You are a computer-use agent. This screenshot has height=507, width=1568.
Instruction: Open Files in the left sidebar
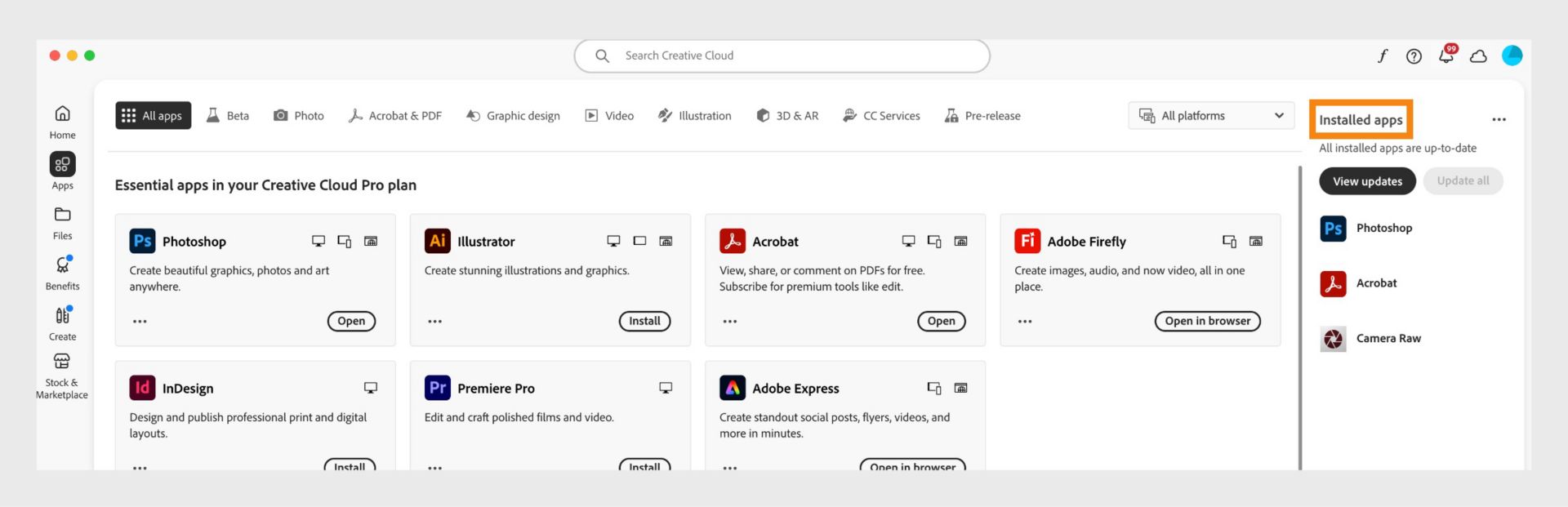click(62, 222)
